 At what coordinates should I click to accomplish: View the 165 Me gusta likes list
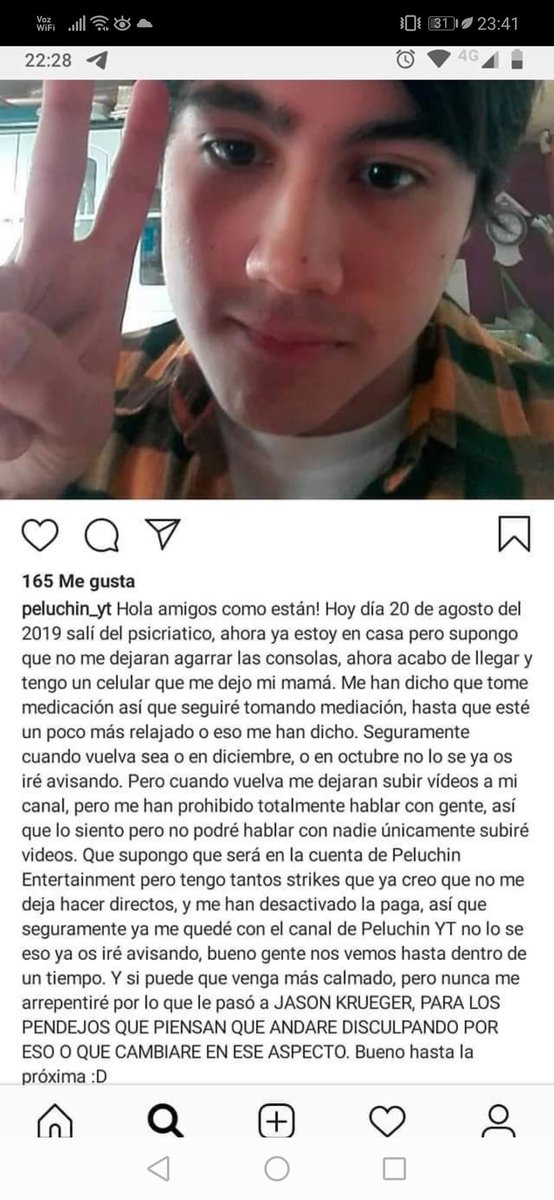78,581
